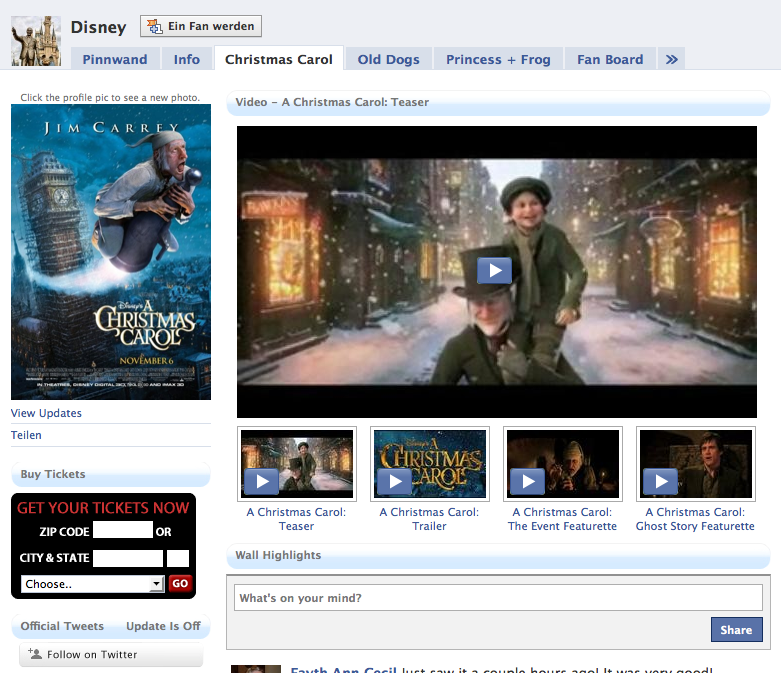Viewport: 781px width, 673px height.
Task: Go to the Fan Board tab
Action: point(610,59)
